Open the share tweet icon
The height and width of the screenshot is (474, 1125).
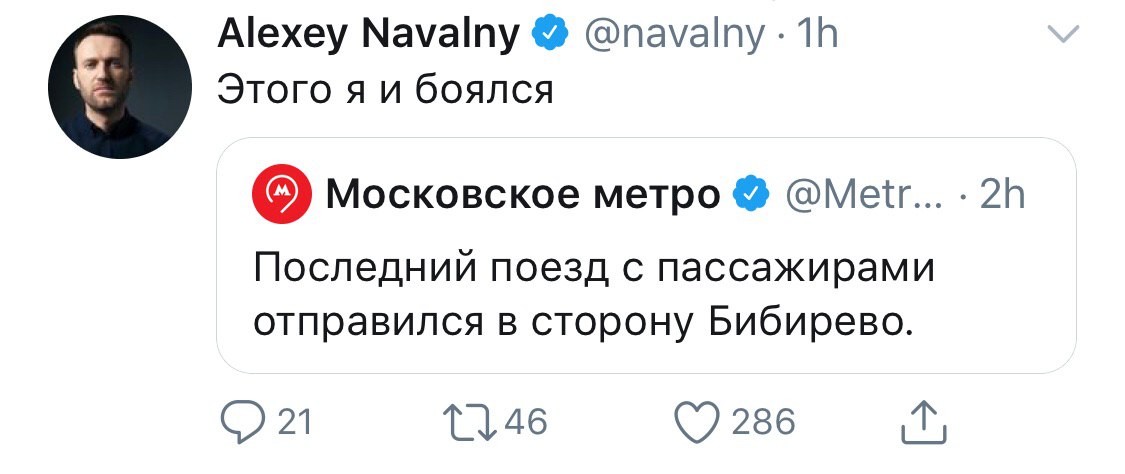click(922, 422)
